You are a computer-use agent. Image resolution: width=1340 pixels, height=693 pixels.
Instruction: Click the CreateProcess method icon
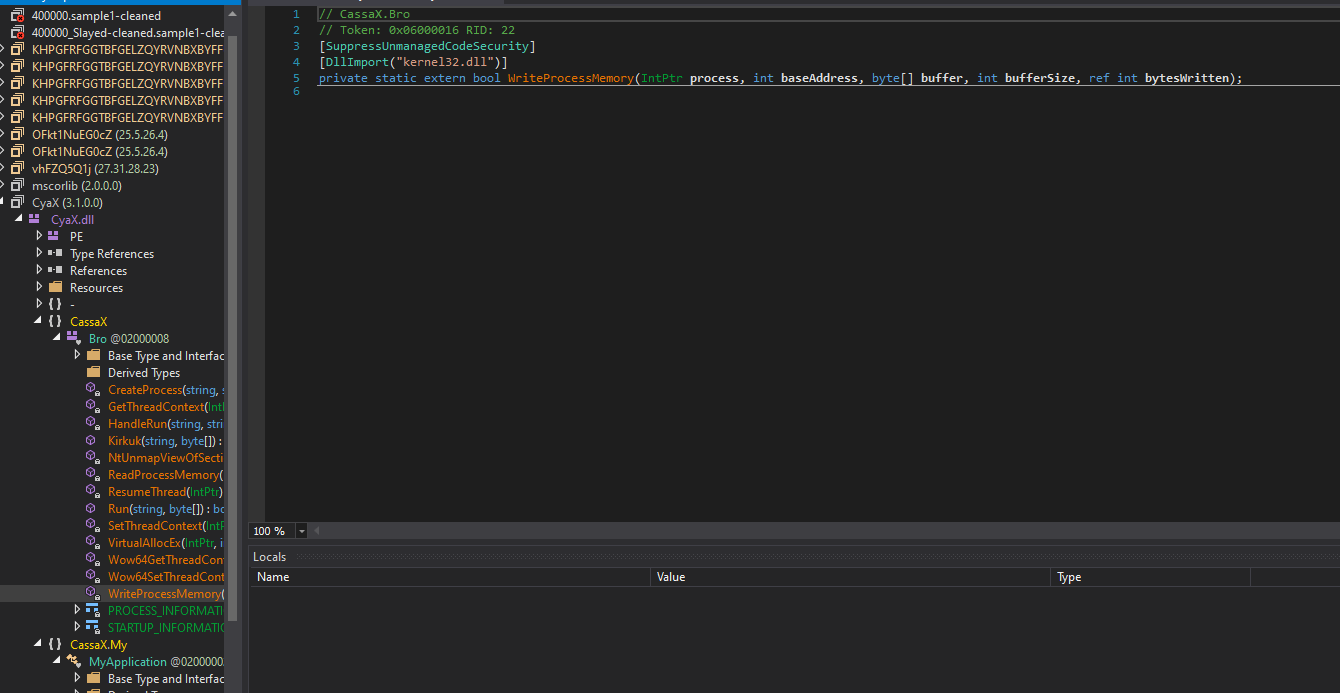click(93, 390)
